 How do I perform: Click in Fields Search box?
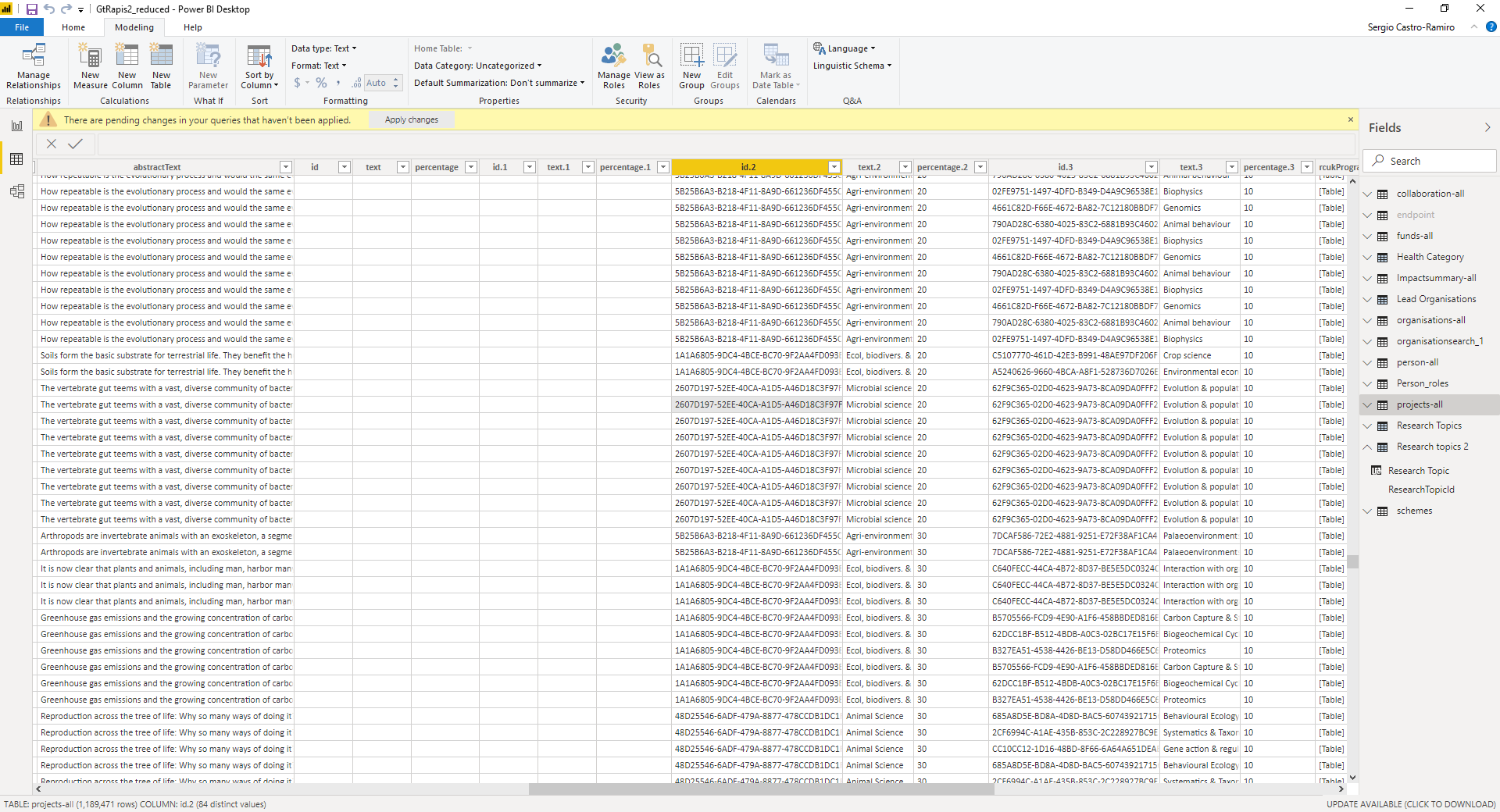coord(1430,161)
